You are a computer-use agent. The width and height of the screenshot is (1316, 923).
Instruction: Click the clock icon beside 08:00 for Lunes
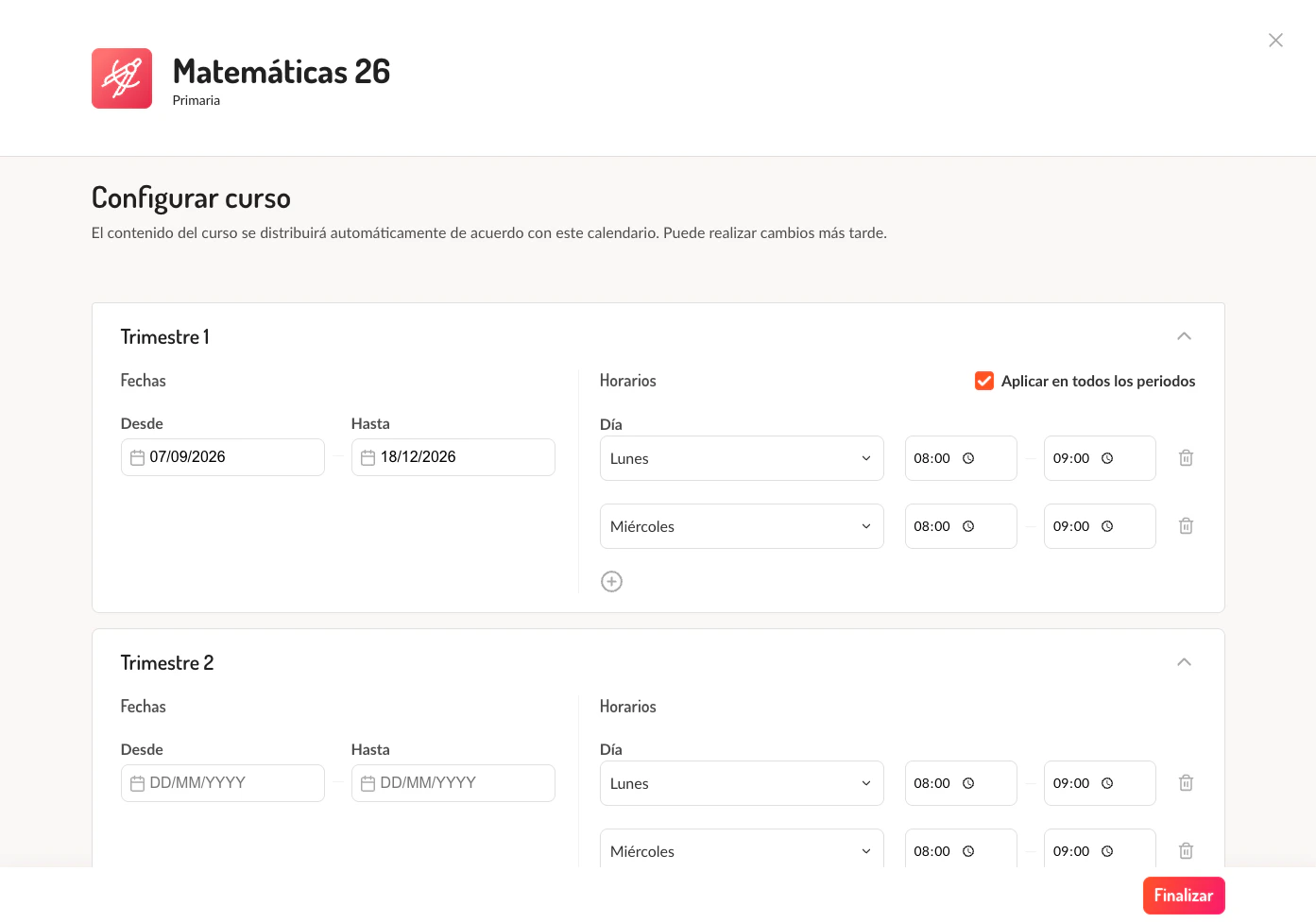point(969,457)
